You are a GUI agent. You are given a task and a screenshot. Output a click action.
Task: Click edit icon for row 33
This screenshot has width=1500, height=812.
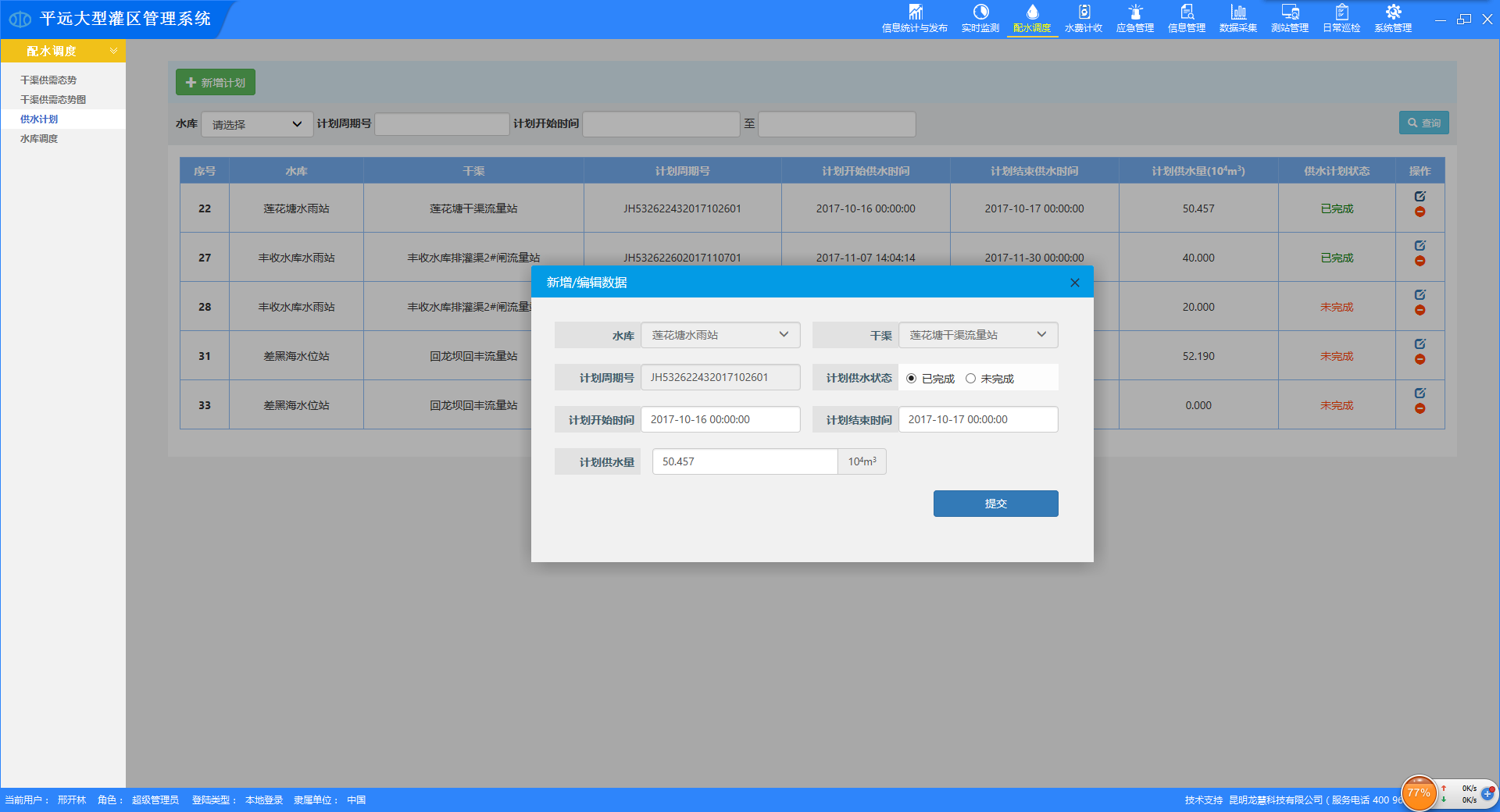coord(1420,394)
